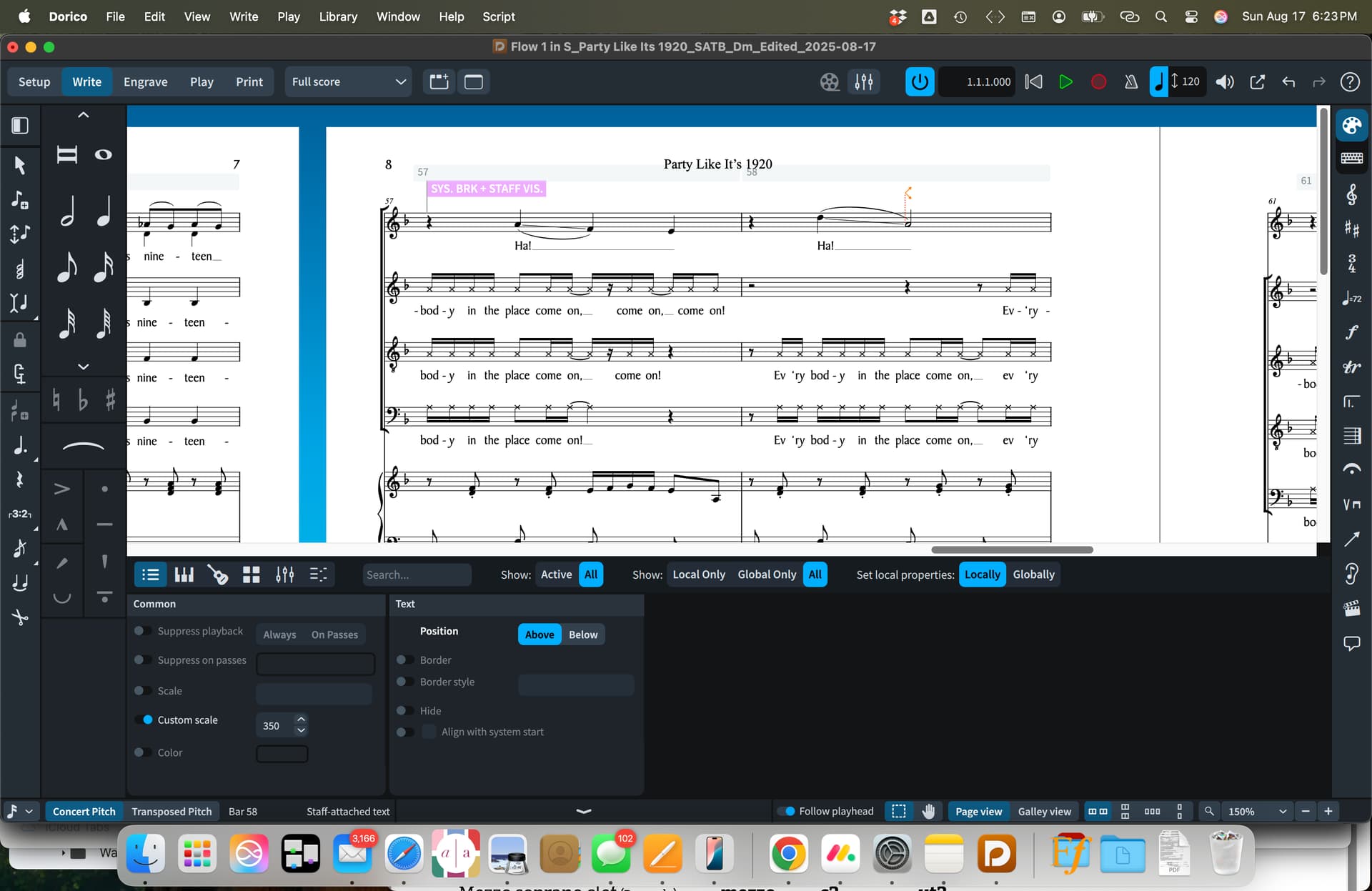
Task: Enable the Hide text property
Action: (x=405, y=710)
